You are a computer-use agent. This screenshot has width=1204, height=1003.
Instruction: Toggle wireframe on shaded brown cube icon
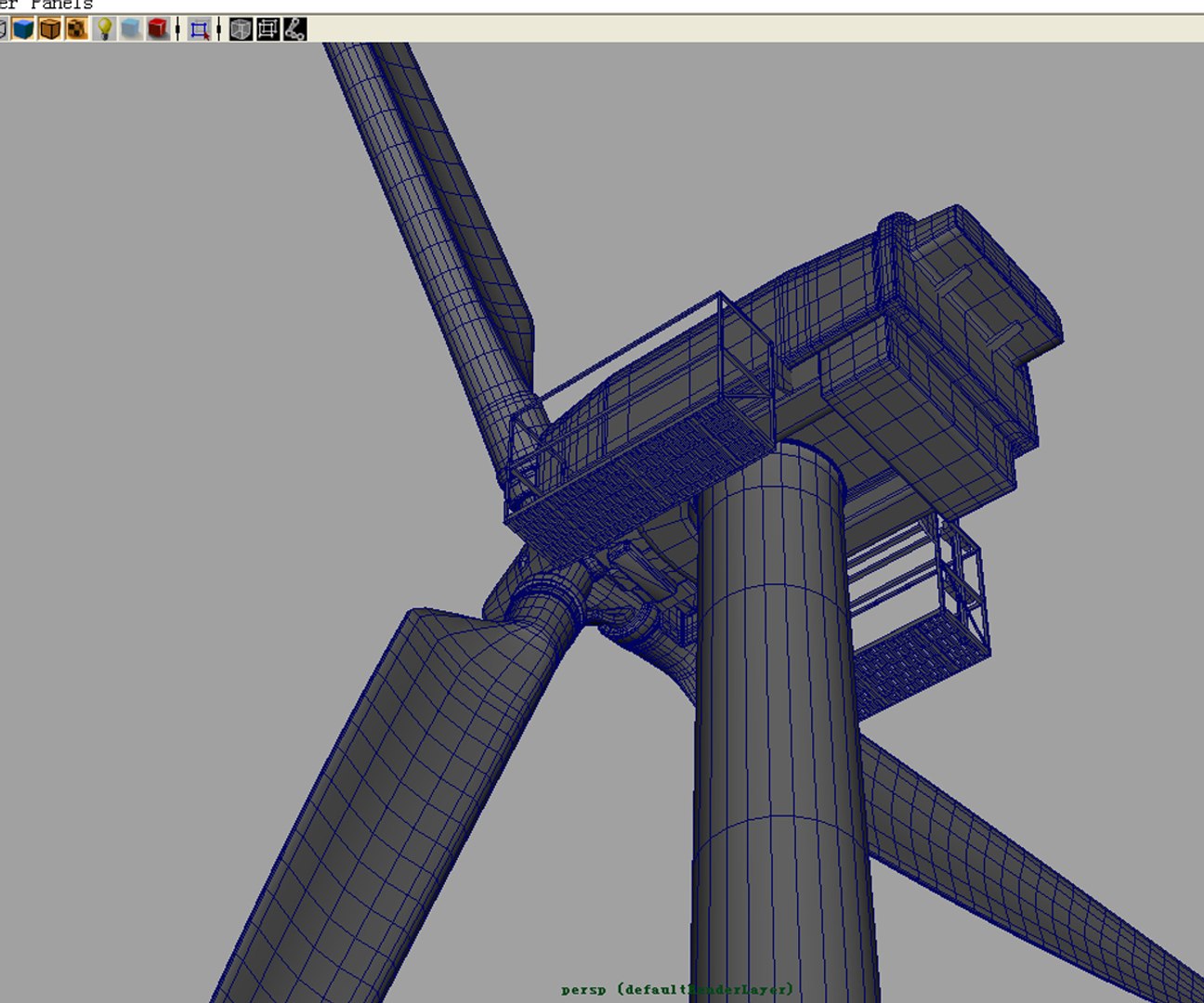coord(50,30)
